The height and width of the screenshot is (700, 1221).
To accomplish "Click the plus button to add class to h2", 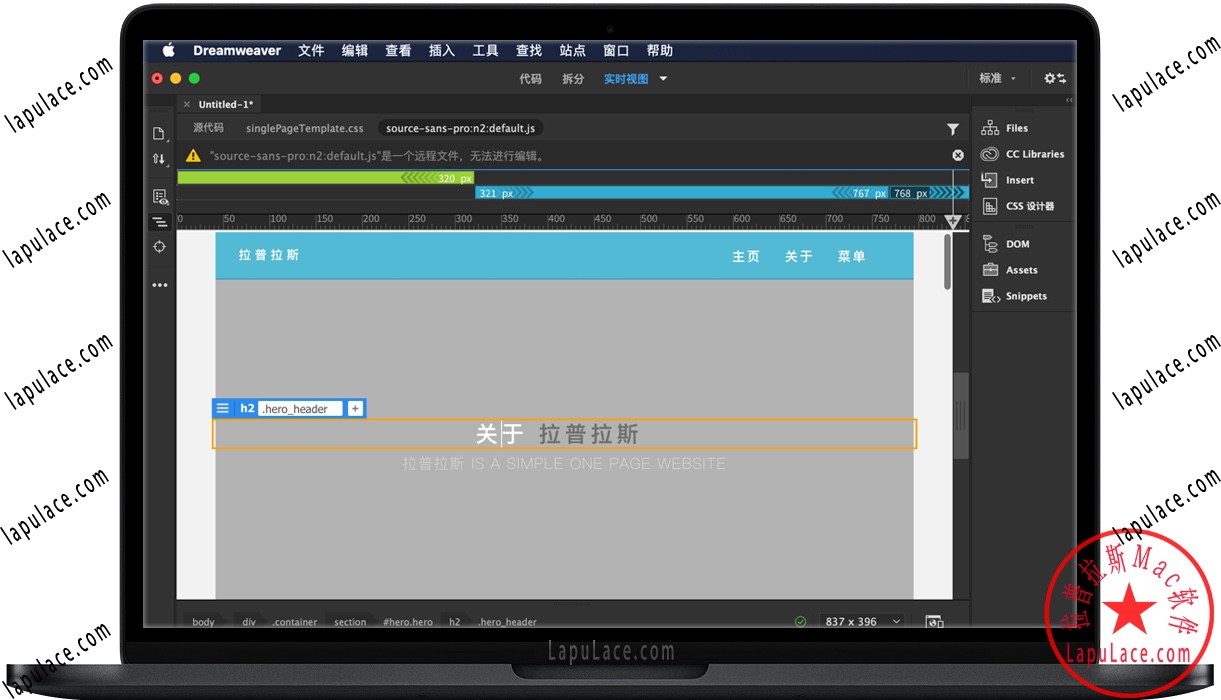I will pyautogui.click(x=355, y=408).
